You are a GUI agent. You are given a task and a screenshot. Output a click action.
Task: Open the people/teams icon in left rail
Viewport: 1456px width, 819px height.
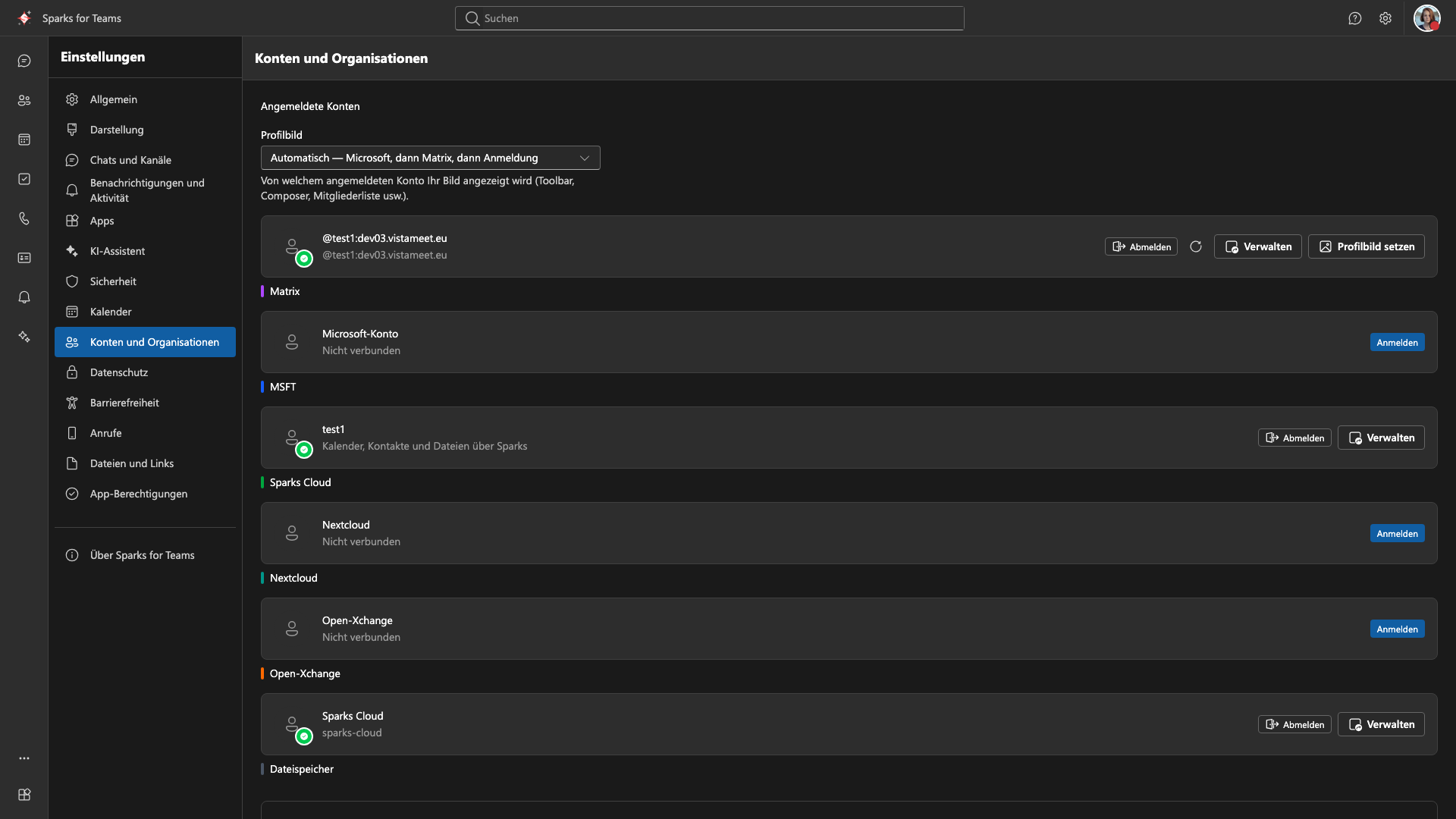point(24,100)
